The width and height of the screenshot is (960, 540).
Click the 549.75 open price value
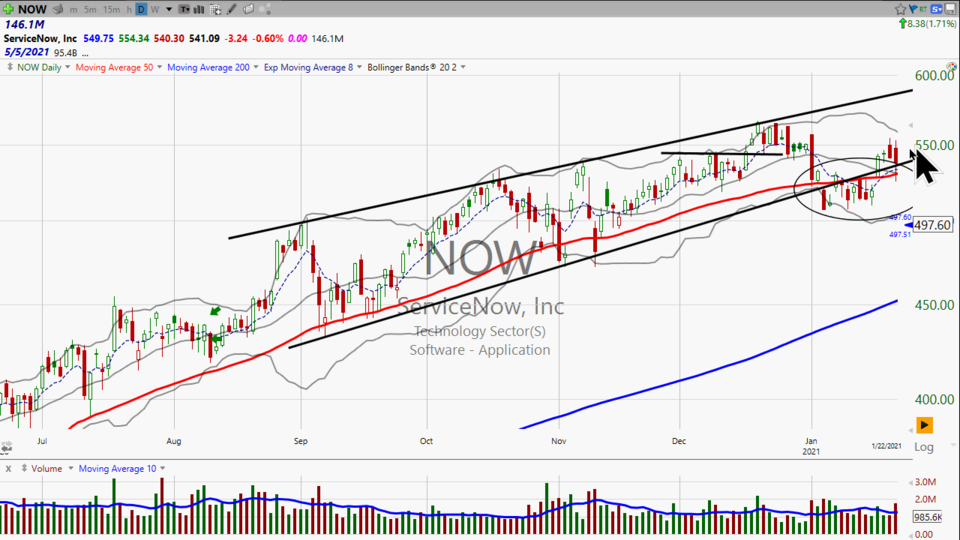pyautogui.click(x=99, y=39)
